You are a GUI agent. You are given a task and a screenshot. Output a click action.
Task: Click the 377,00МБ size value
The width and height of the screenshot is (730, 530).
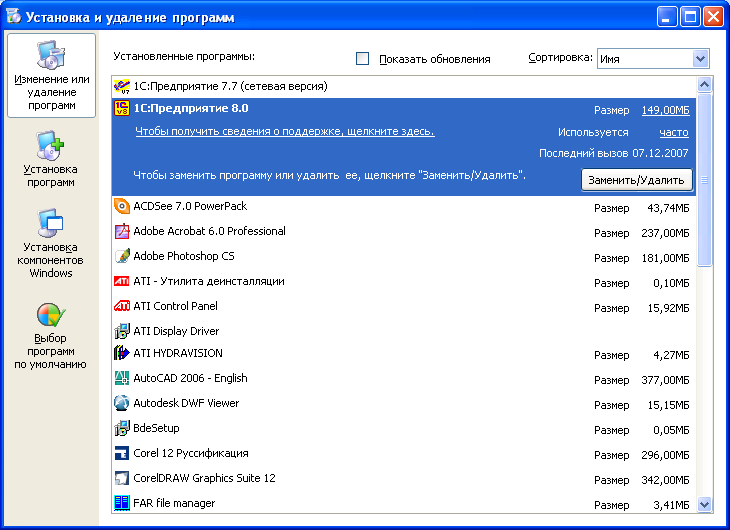click(665, 381)
